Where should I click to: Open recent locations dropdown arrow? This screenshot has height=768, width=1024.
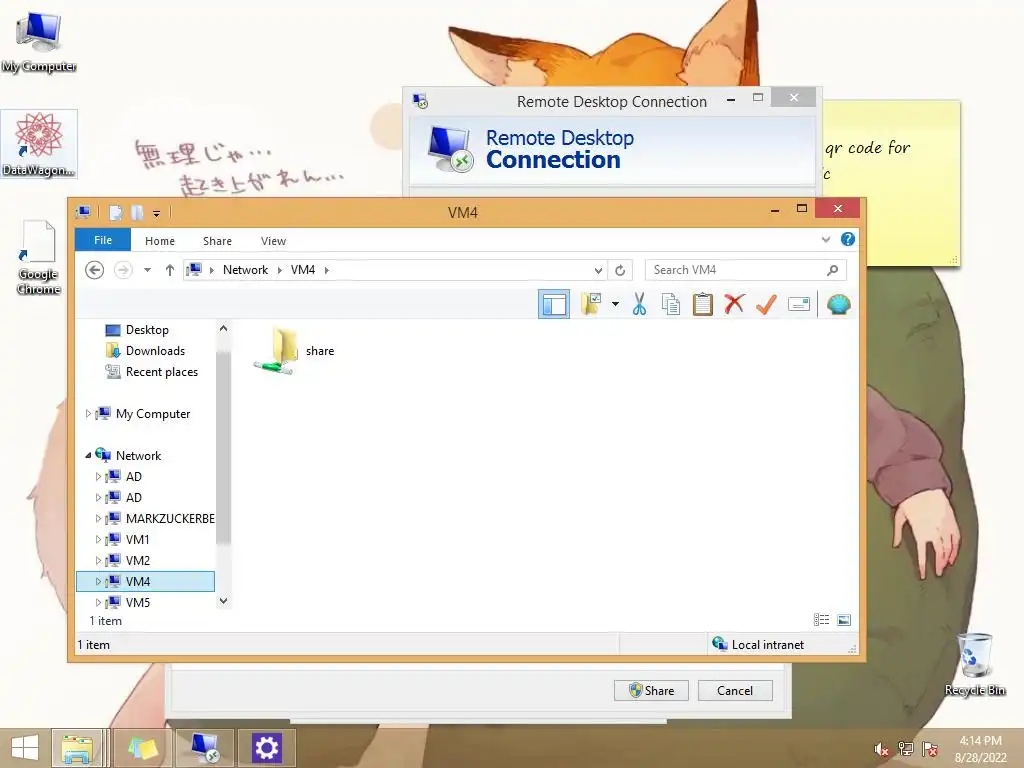[148, 270]
